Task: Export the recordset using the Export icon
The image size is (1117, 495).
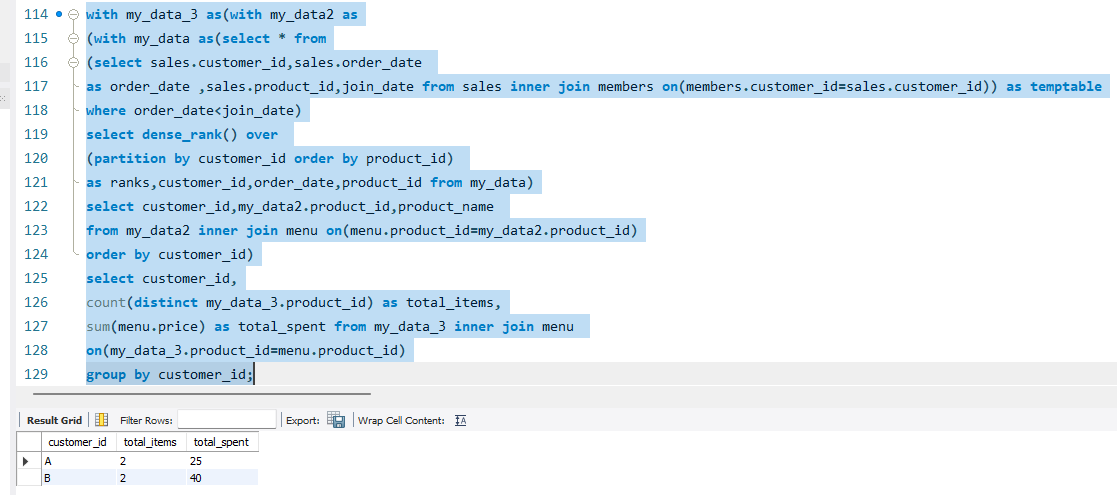Action: pyautogui.click(x=336, y=420)
